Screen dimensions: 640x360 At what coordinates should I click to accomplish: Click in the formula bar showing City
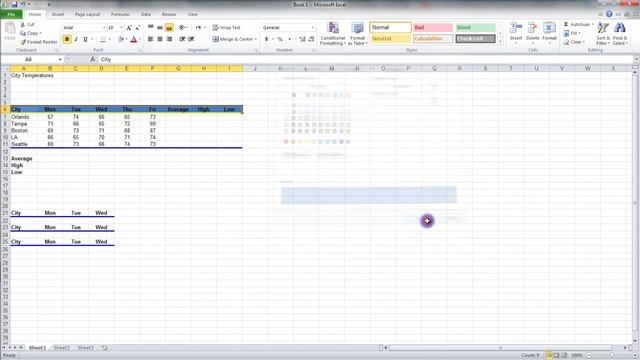coord(365,60)
